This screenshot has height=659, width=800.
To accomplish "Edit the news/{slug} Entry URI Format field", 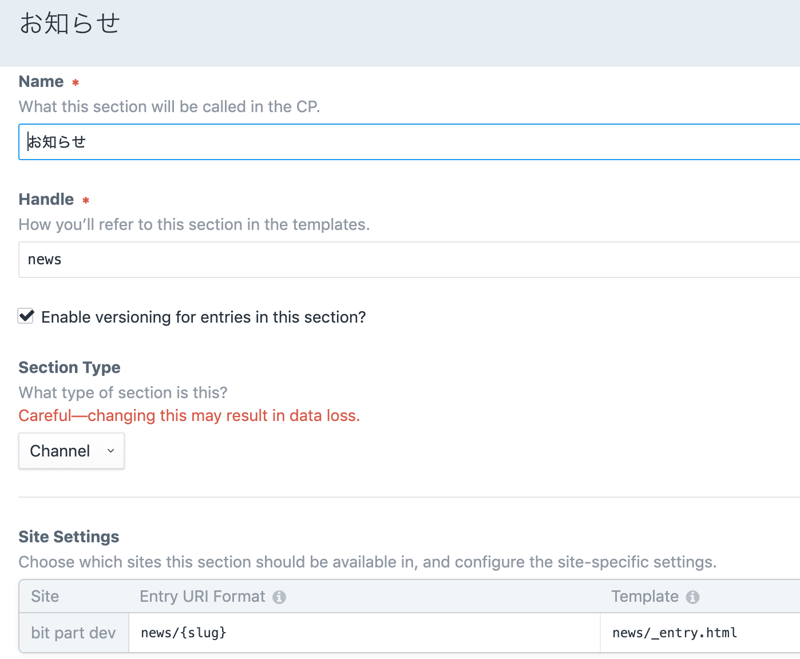I will 360,633.
